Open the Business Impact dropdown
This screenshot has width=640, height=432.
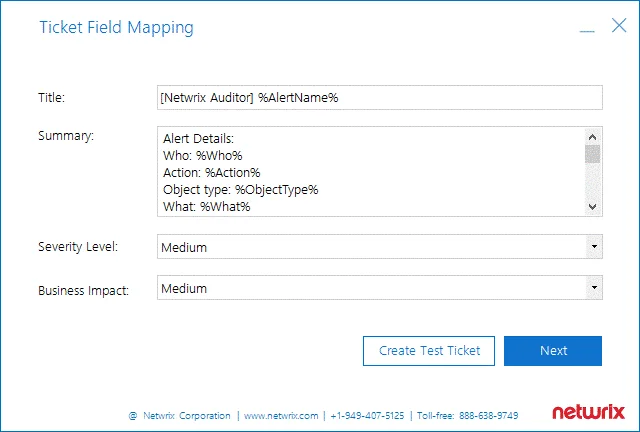(x=594, y=287)
